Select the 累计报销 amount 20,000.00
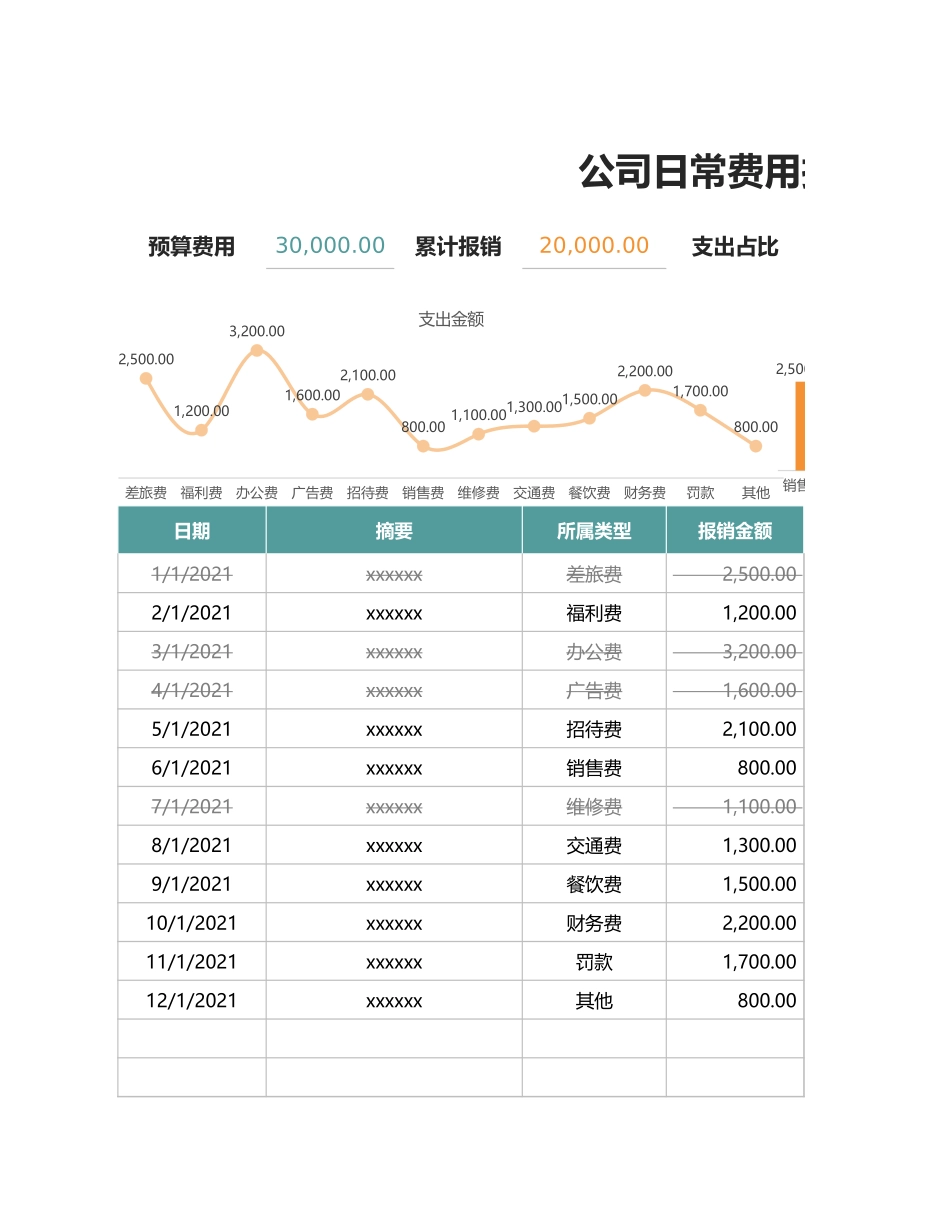The width and height of the screenshot is (950, 1230). coord(594,246)
